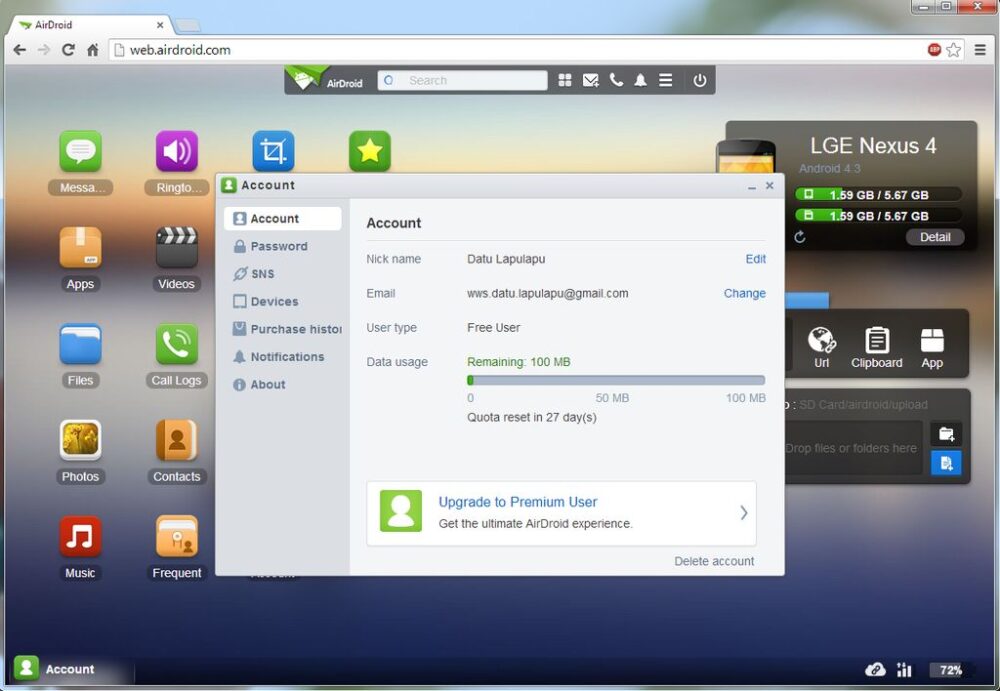Click the connection cloud icon in status bar
This screenshot has width=1000, height=691.
876,669
